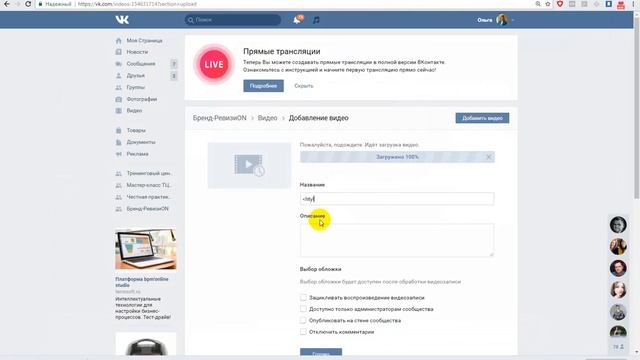Click the VK logo in header
Screen dimensions: 640x360
click(x=122, y=20)
